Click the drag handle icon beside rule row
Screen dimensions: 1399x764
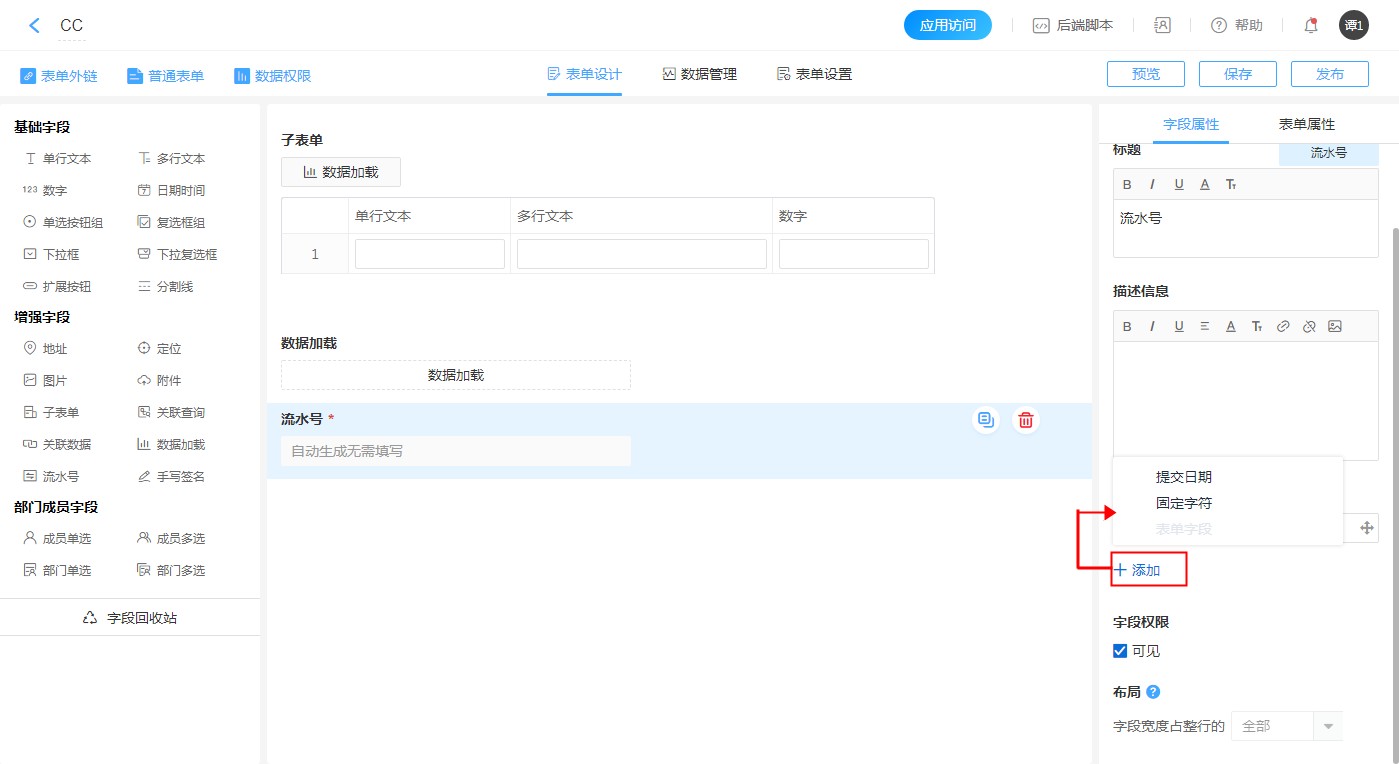click(x=1367, y=528)
